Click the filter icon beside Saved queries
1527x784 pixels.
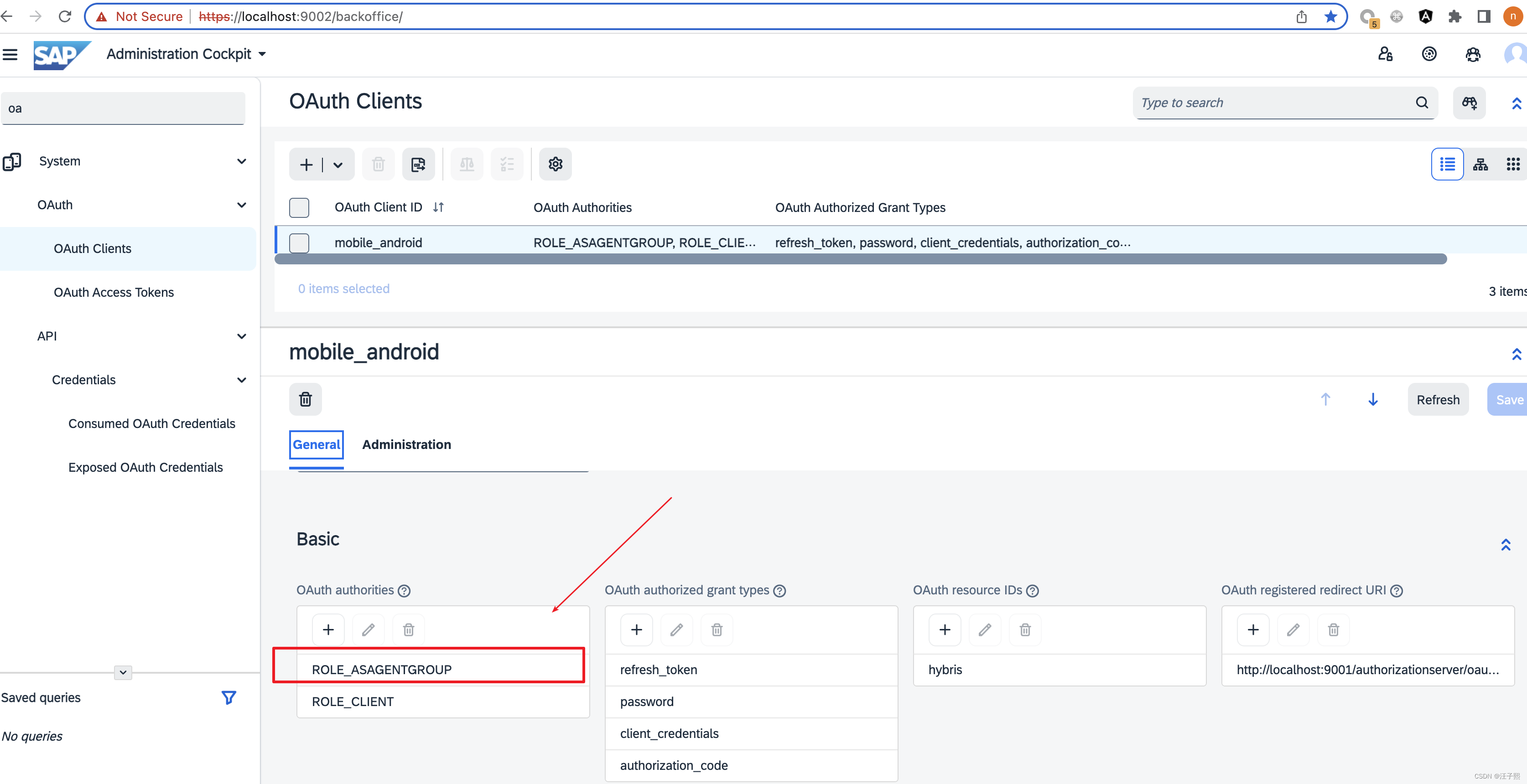228,697
